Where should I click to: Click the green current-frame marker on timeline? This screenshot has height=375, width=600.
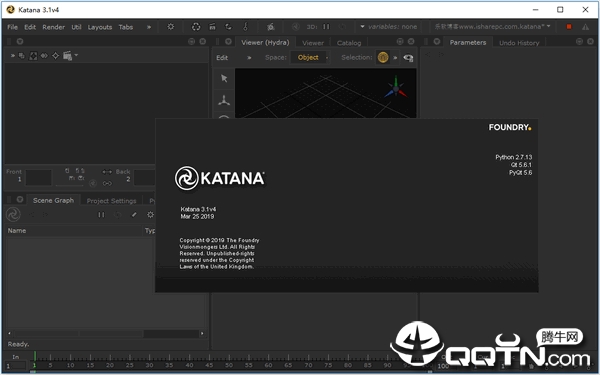(34, 357)
